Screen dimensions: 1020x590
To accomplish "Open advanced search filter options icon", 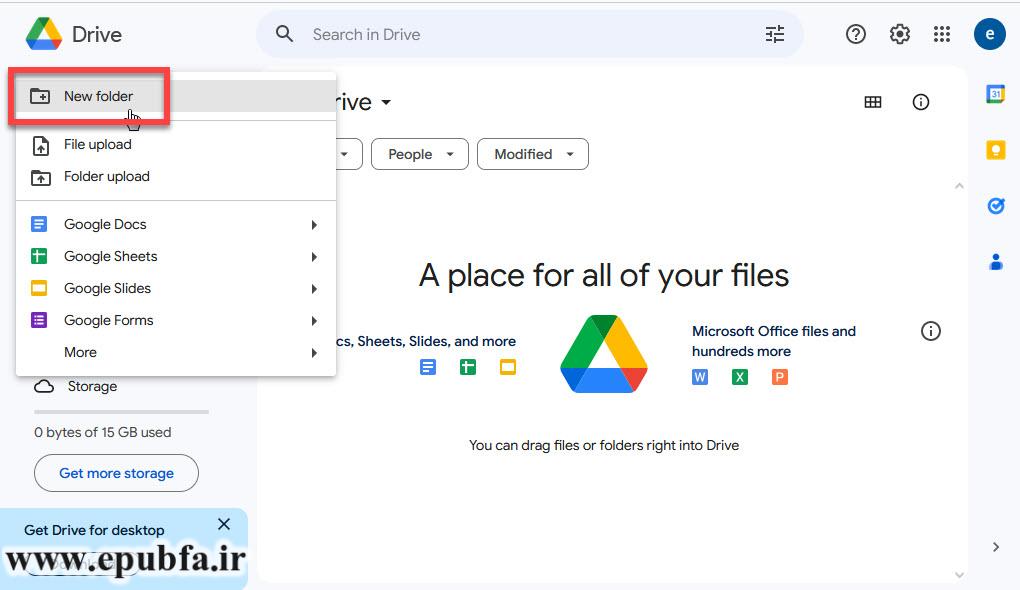I will [775, 34].
